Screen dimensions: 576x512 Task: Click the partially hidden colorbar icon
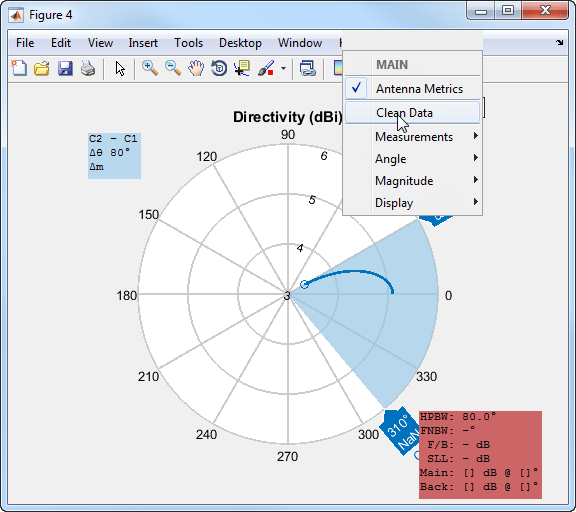tap(338, 68)
